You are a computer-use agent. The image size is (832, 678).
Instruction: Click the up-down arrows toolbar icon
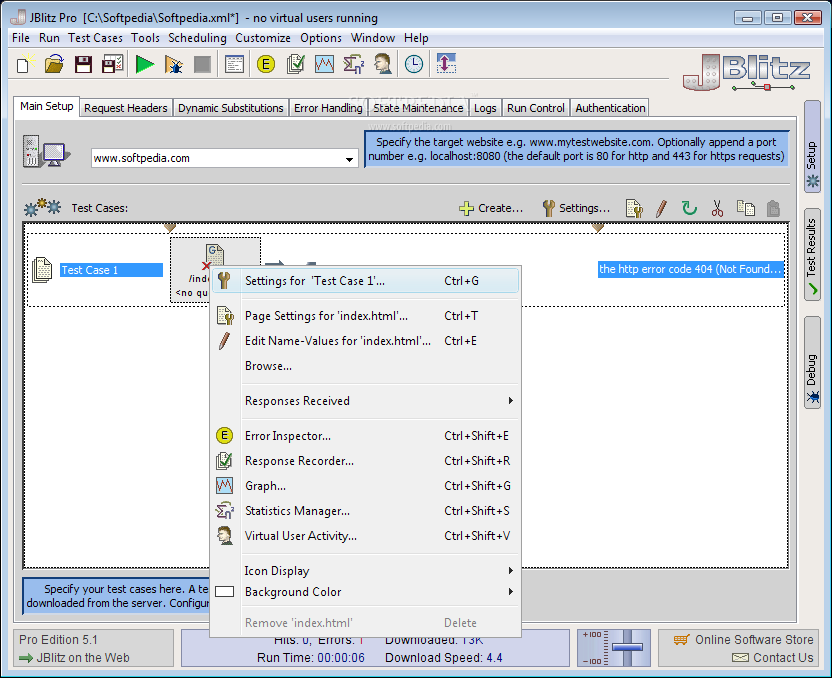(x=446, y=64)
